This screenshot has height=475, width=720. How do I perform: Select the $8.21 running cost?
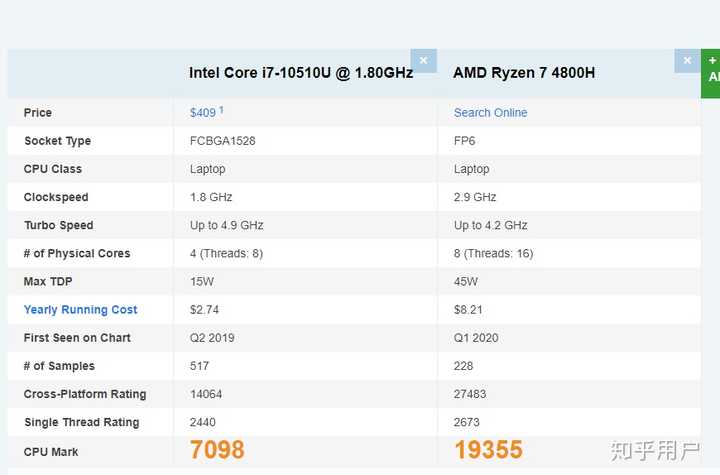pyautogui.click(x=468, y=310)
